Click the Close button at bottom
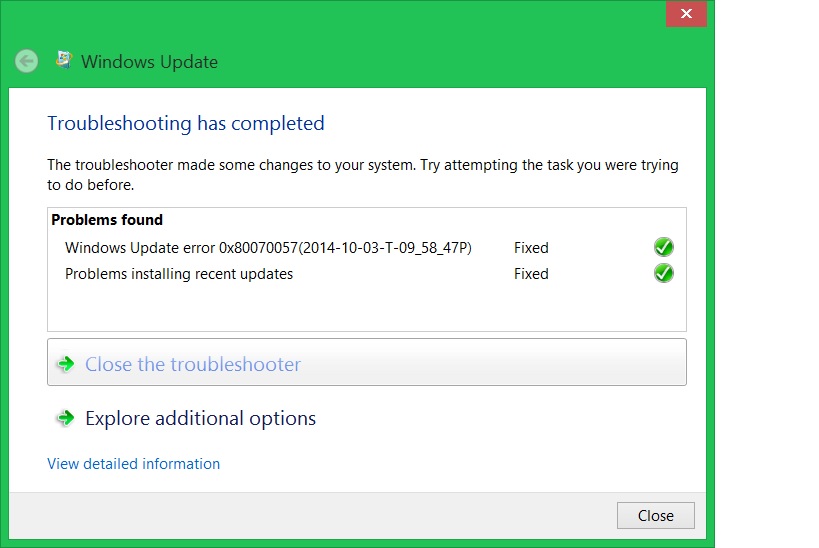Image resolution: width=819 pixels, height=548 pixels. (x=656, y=516)
